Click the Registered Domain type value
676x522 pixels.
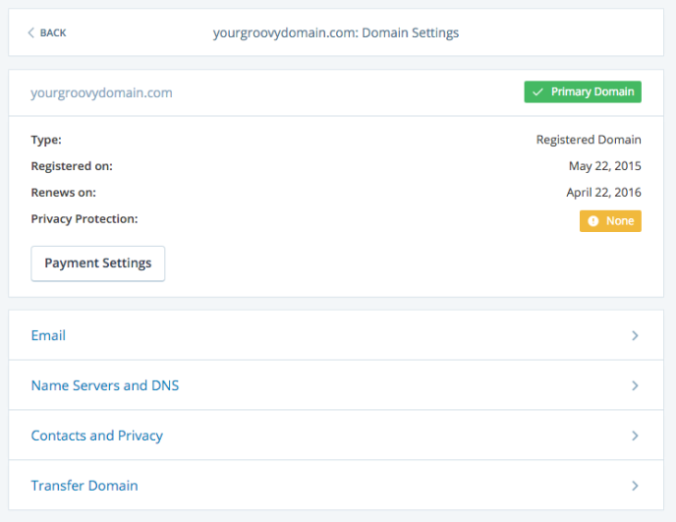tap(588, 140)
